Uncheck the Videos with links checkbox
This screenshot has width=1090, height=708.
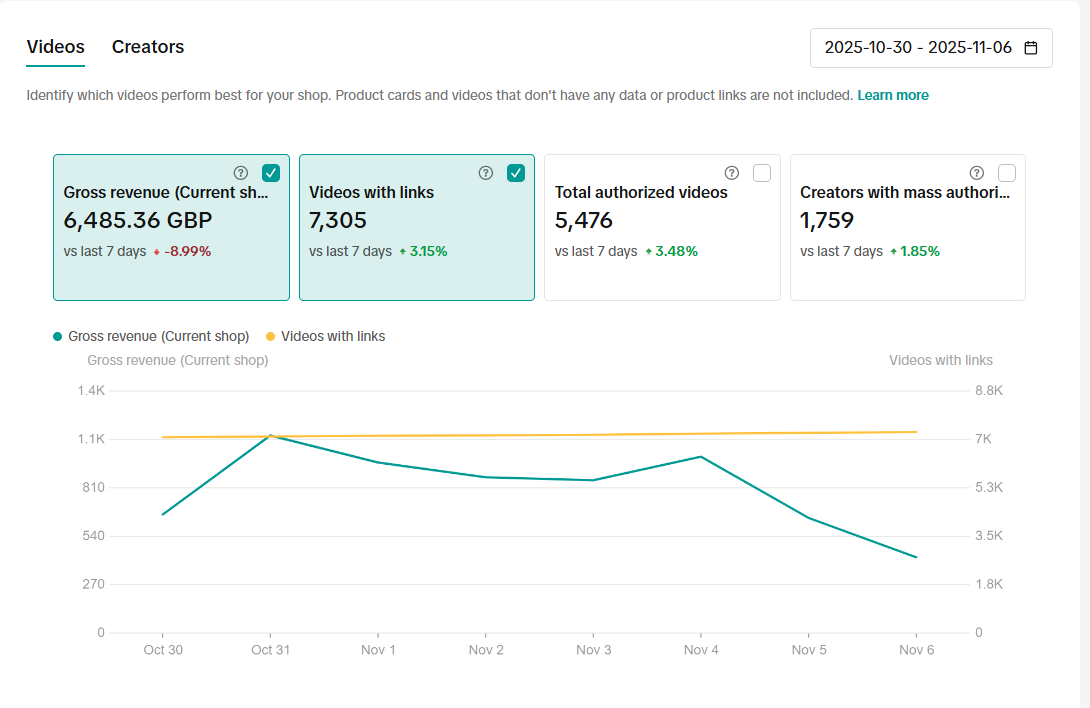click(x=516, y=172)
